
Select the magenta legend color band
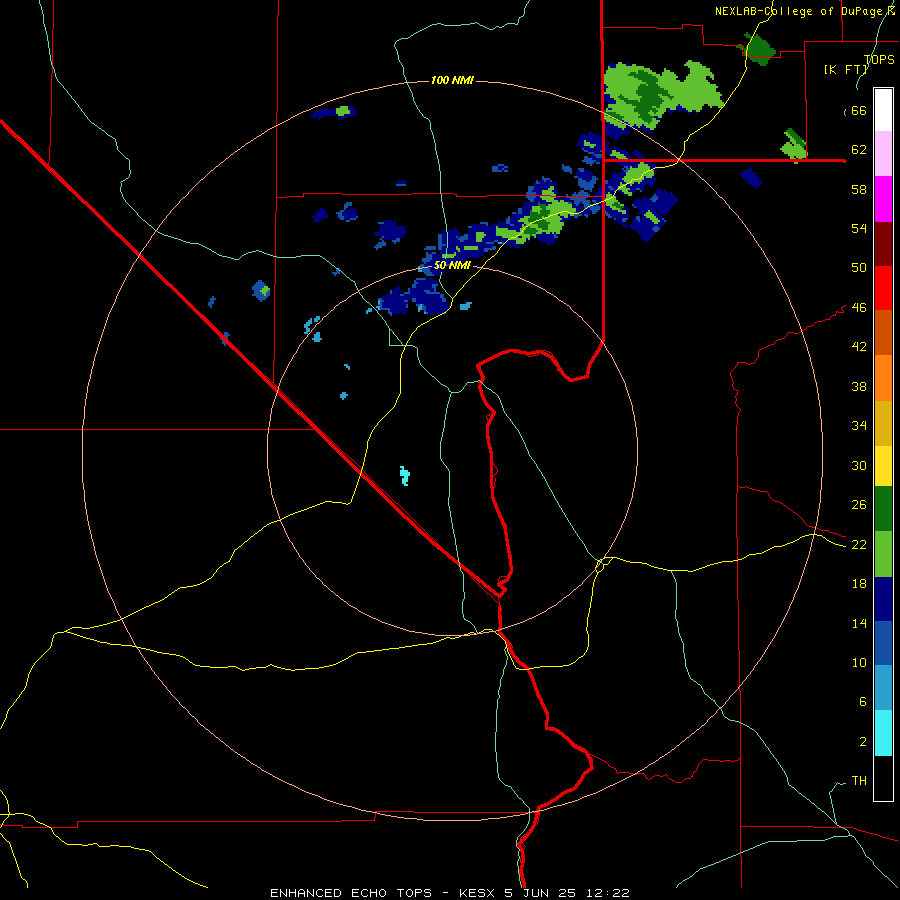[x=883, y=199]
